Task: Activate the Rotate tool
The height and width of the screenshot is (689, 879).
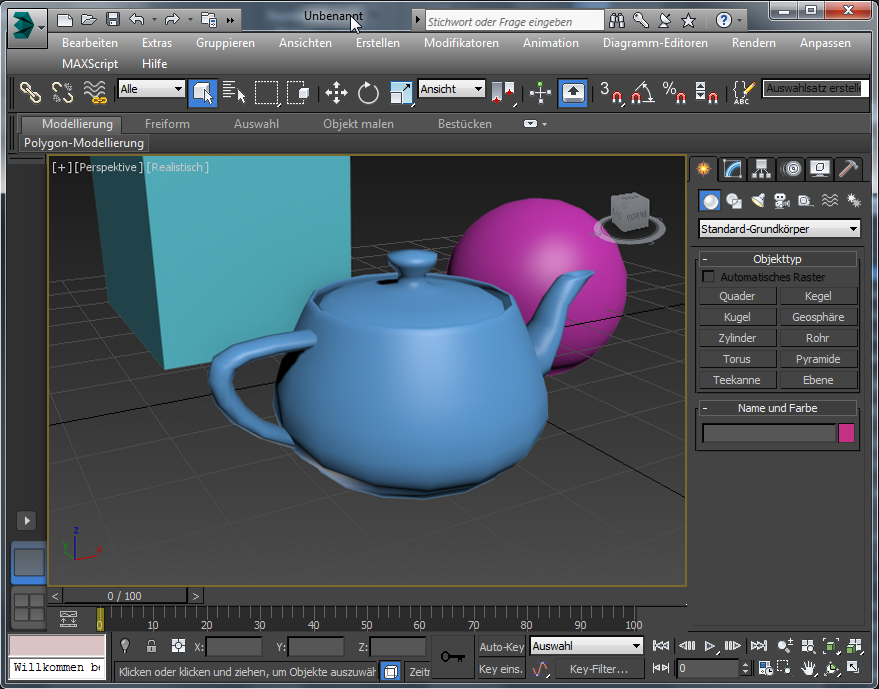Action: point(368,94)
